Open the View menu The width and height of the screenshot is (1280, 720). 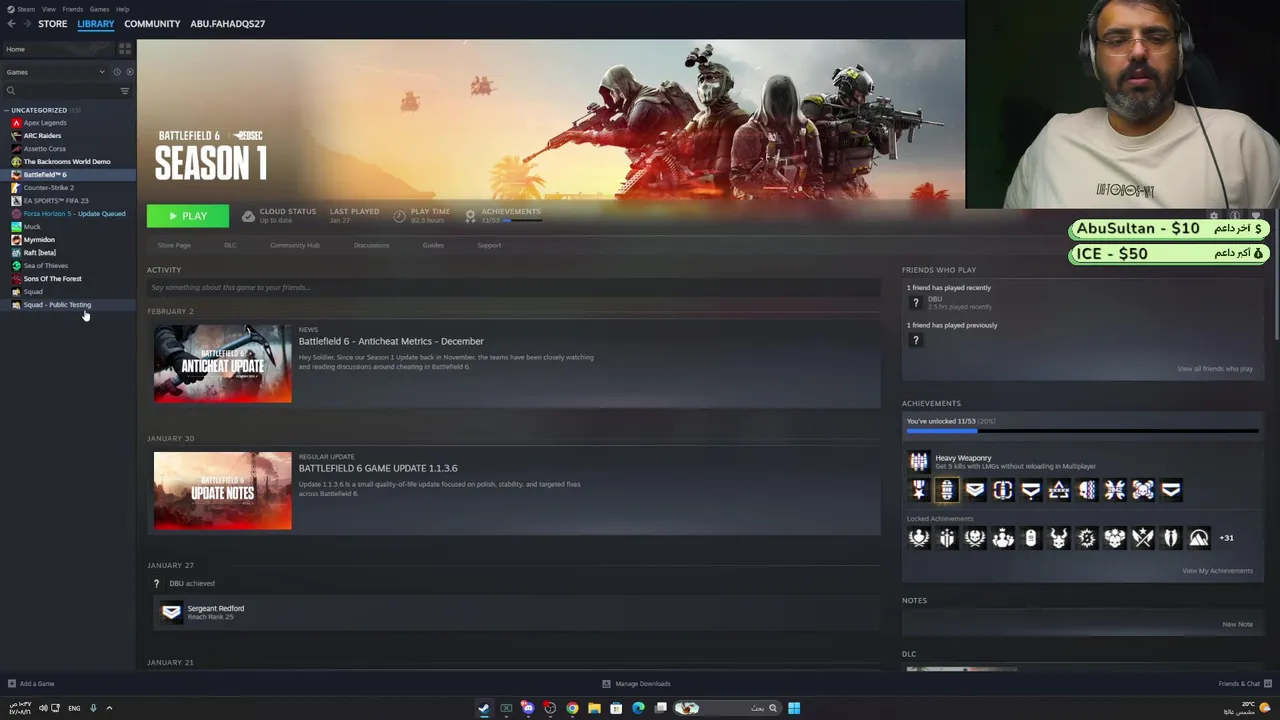(x=48, y=9)
